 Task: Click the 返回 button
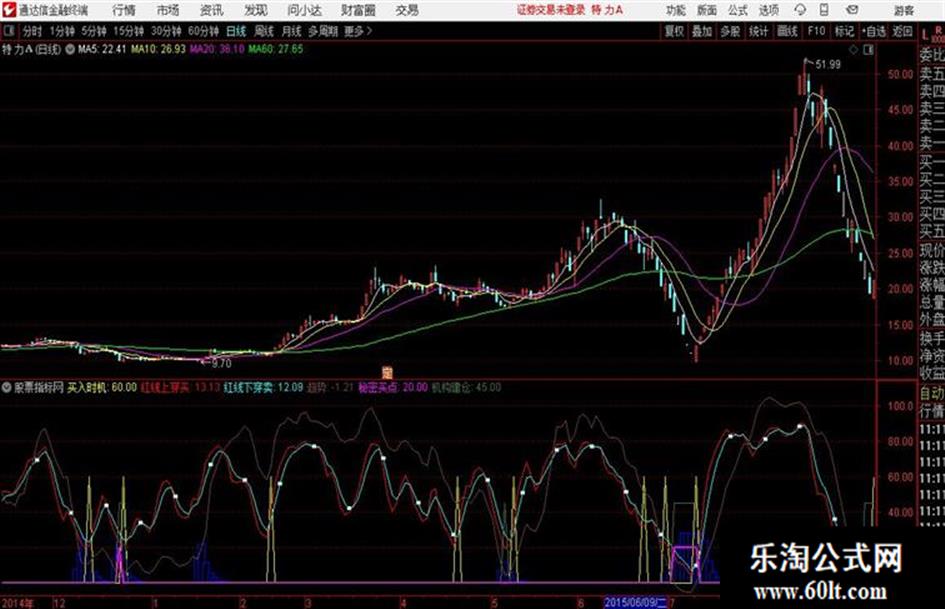[903, 31]
